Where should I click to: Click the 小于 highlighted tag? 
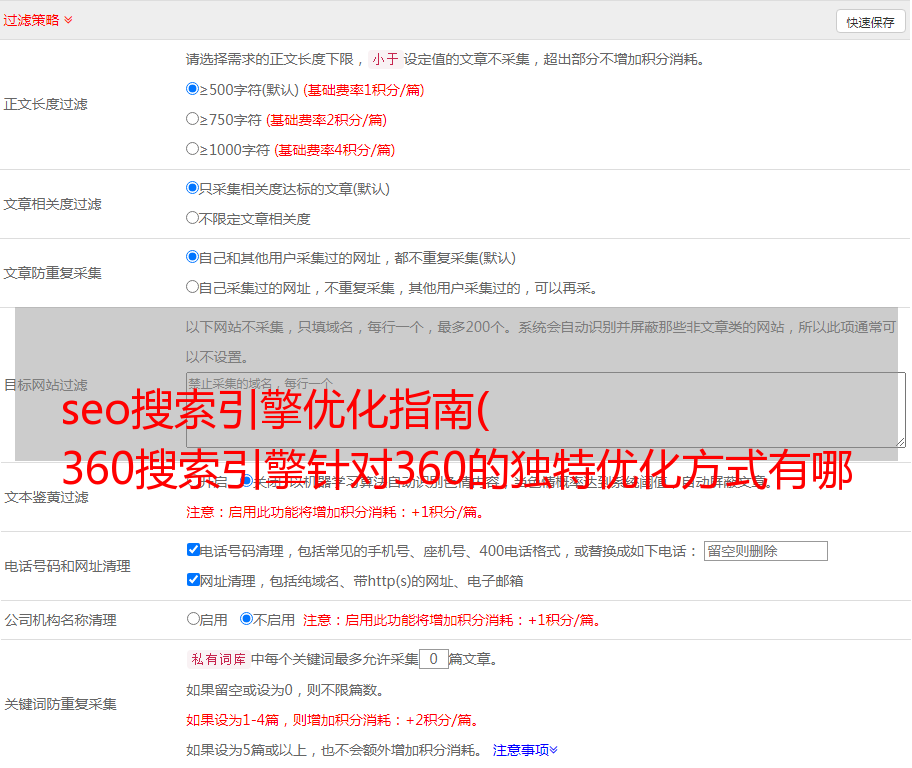(x=385, y=59)
